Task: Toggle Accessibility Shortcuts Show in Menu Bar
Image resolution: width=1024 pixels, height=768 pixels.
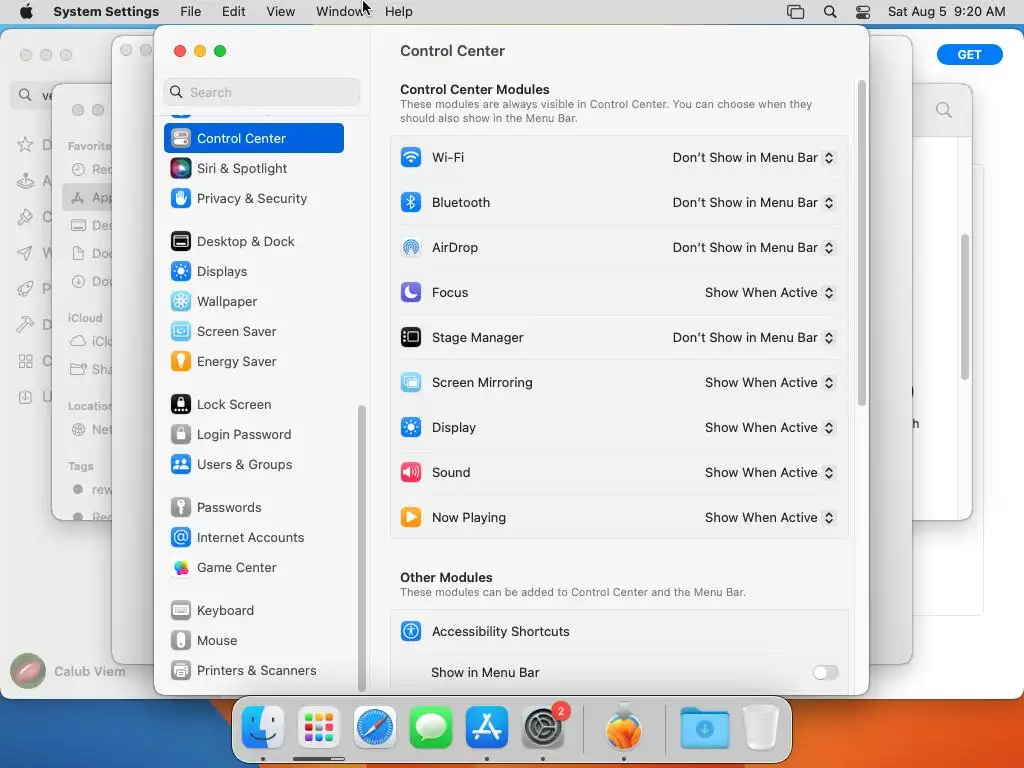Action: pyautogui.click(x=825, y=673)
